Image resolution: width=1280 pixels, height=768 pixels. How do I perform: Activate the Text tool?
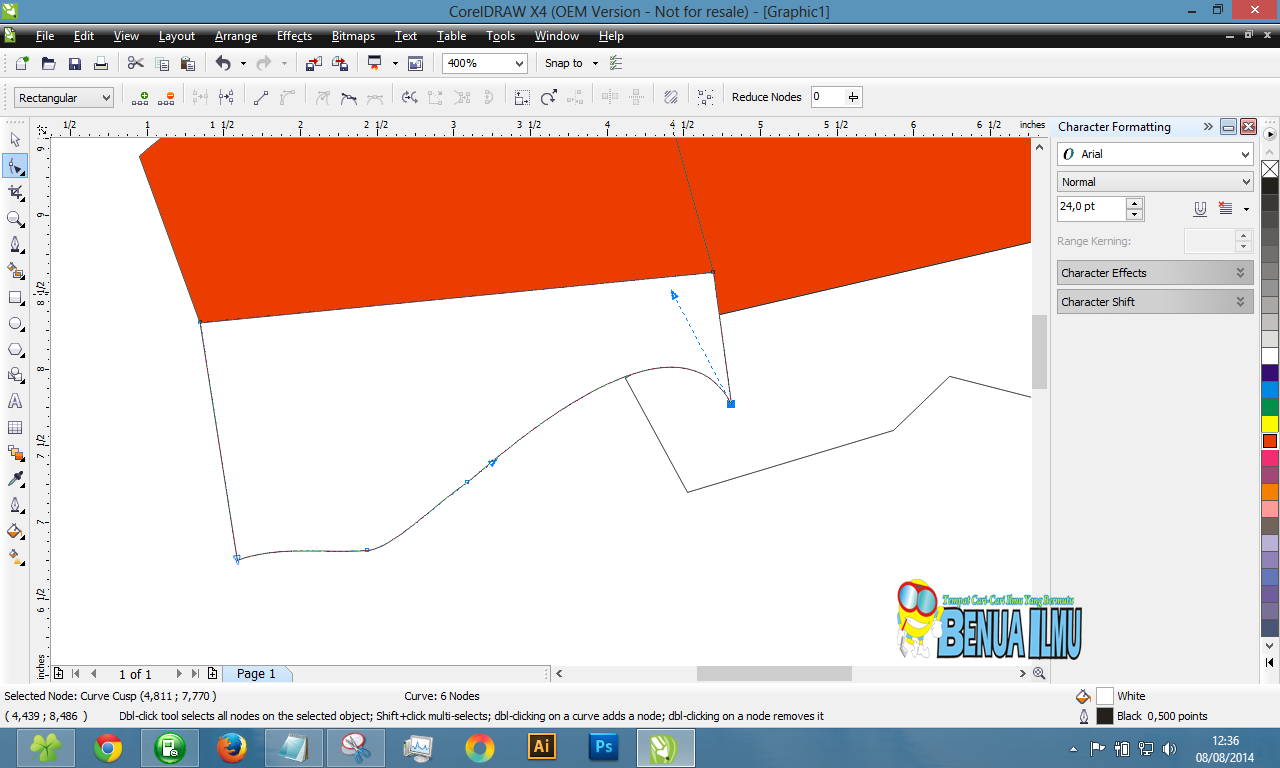tap(15, 401)
